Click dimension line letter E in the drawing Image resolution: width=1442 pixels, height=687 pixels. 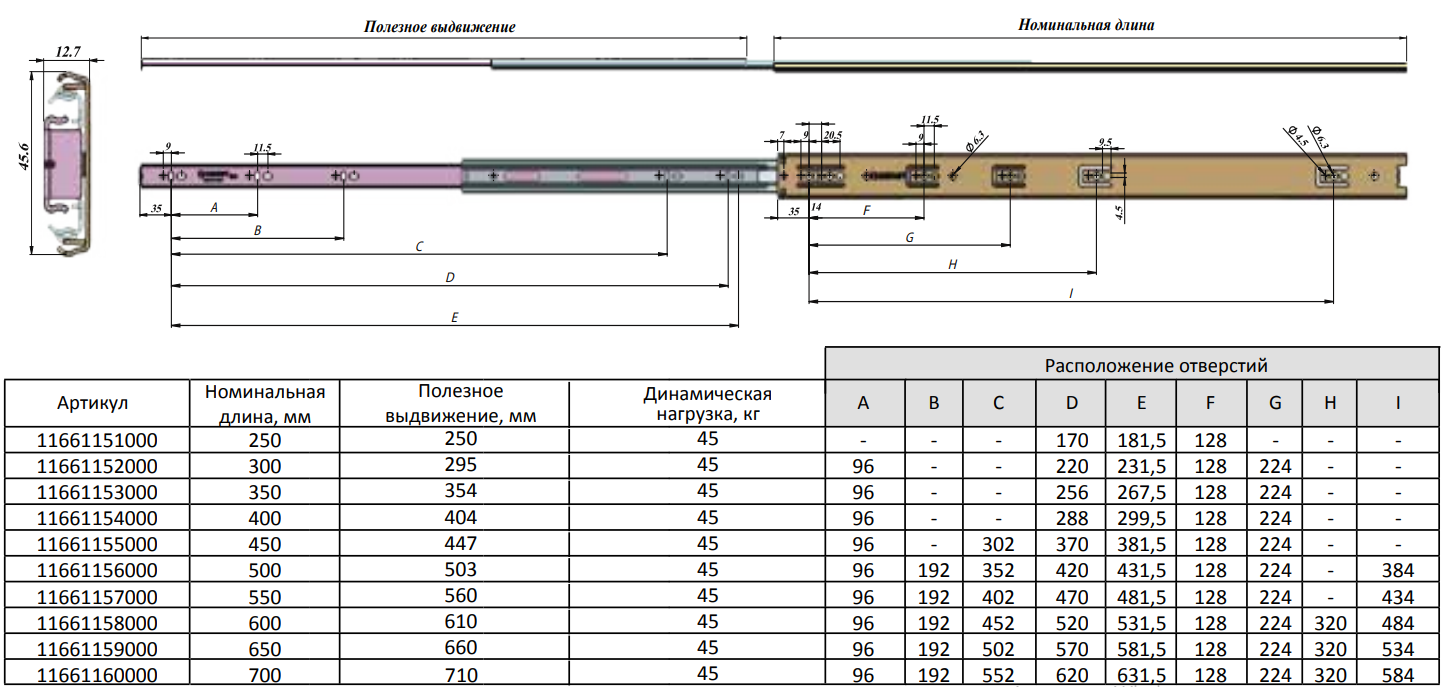pos(454,317)
